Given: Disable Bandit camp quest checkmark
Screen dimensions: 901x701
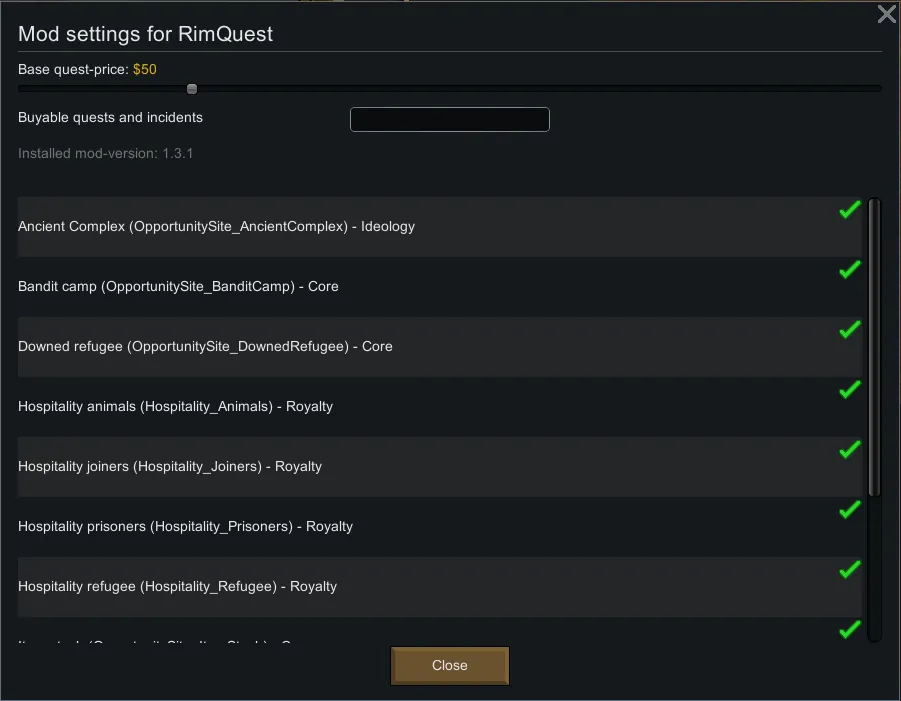Looking at the screenshot, I should point(850,270).
